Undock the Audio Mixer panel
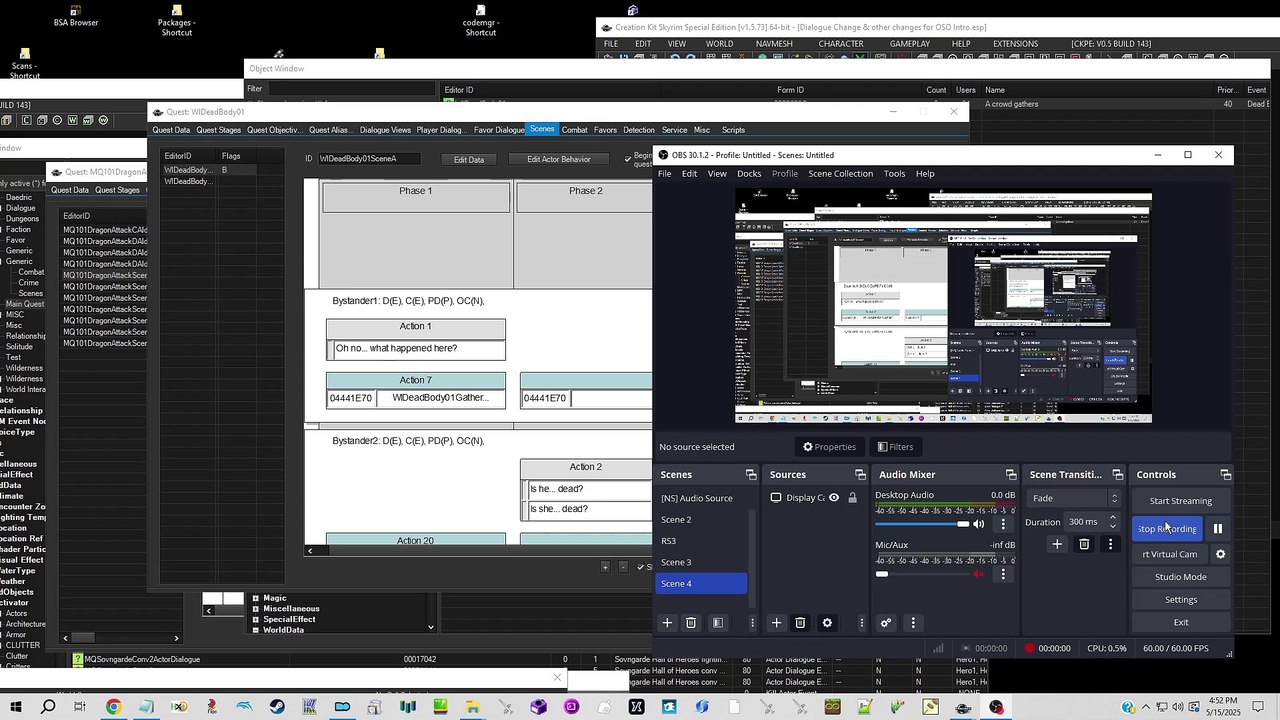The height and width of the screenshot is (720, 1280). click(1011, 475)
